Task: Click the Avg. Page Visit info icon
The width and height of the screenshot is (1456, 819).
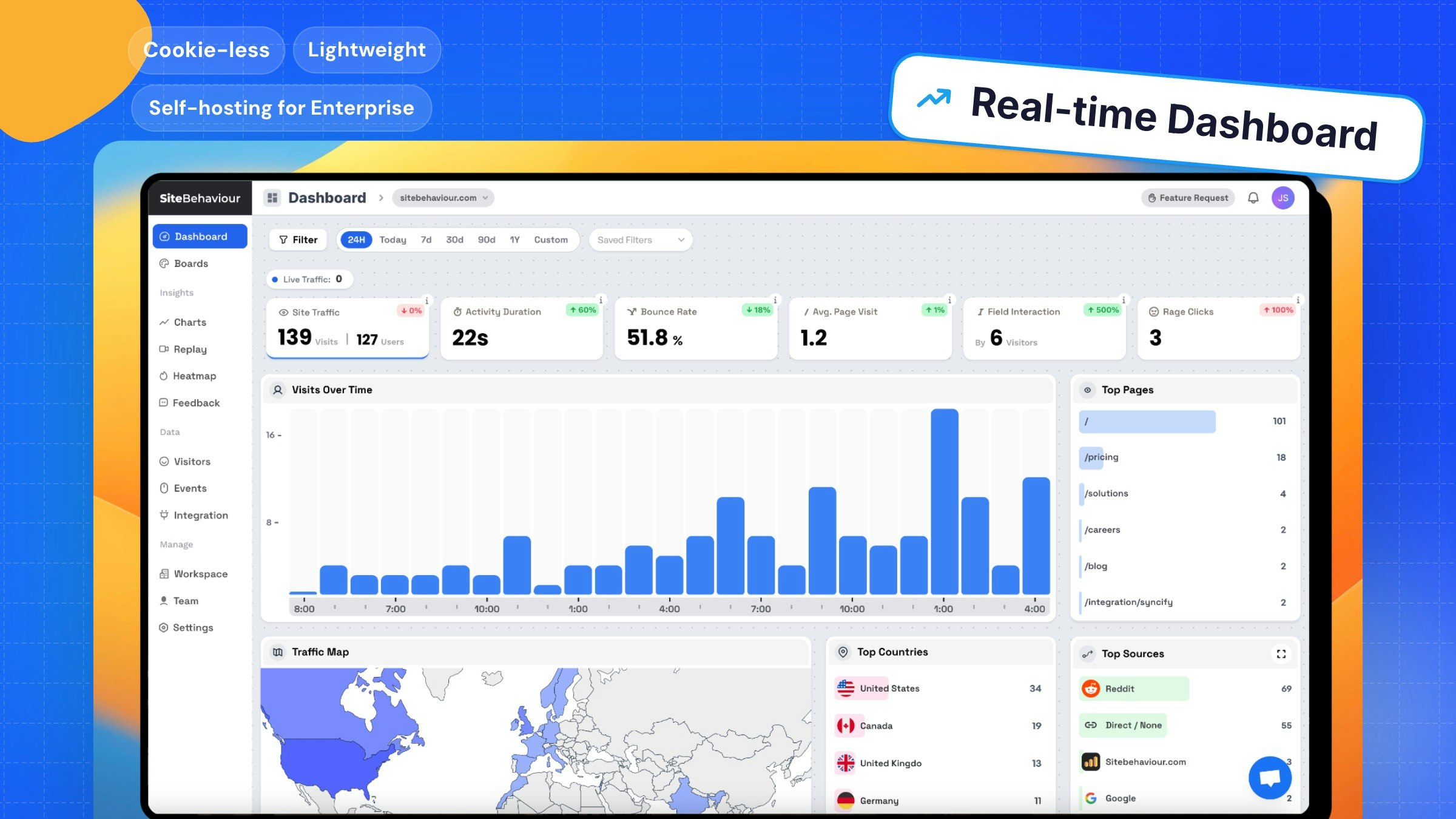Action: click(x=949, y=300)
